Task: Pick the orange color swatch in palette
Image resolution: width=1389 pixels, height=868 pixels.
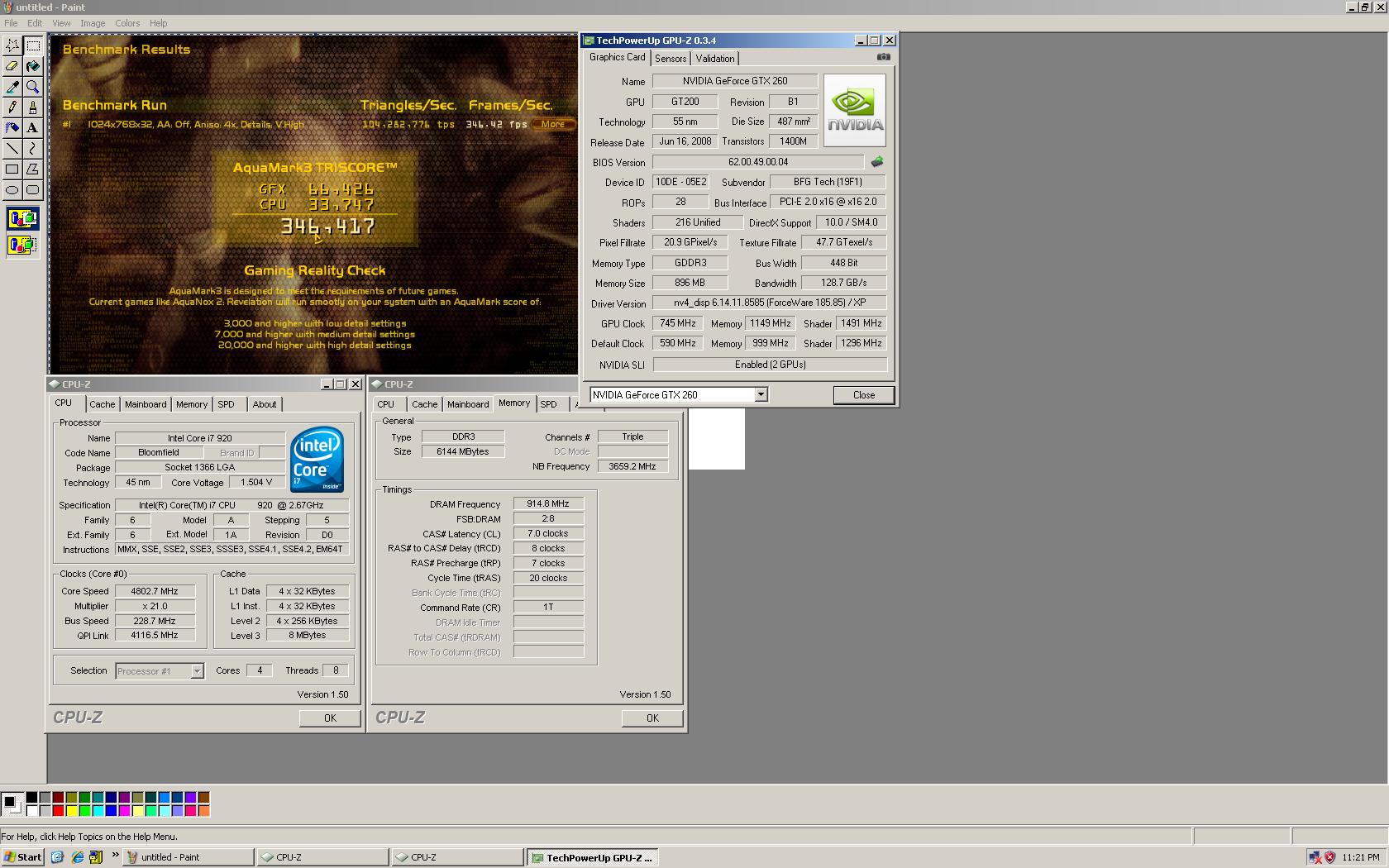Action: pyautogui.click(x=203, y=811)
